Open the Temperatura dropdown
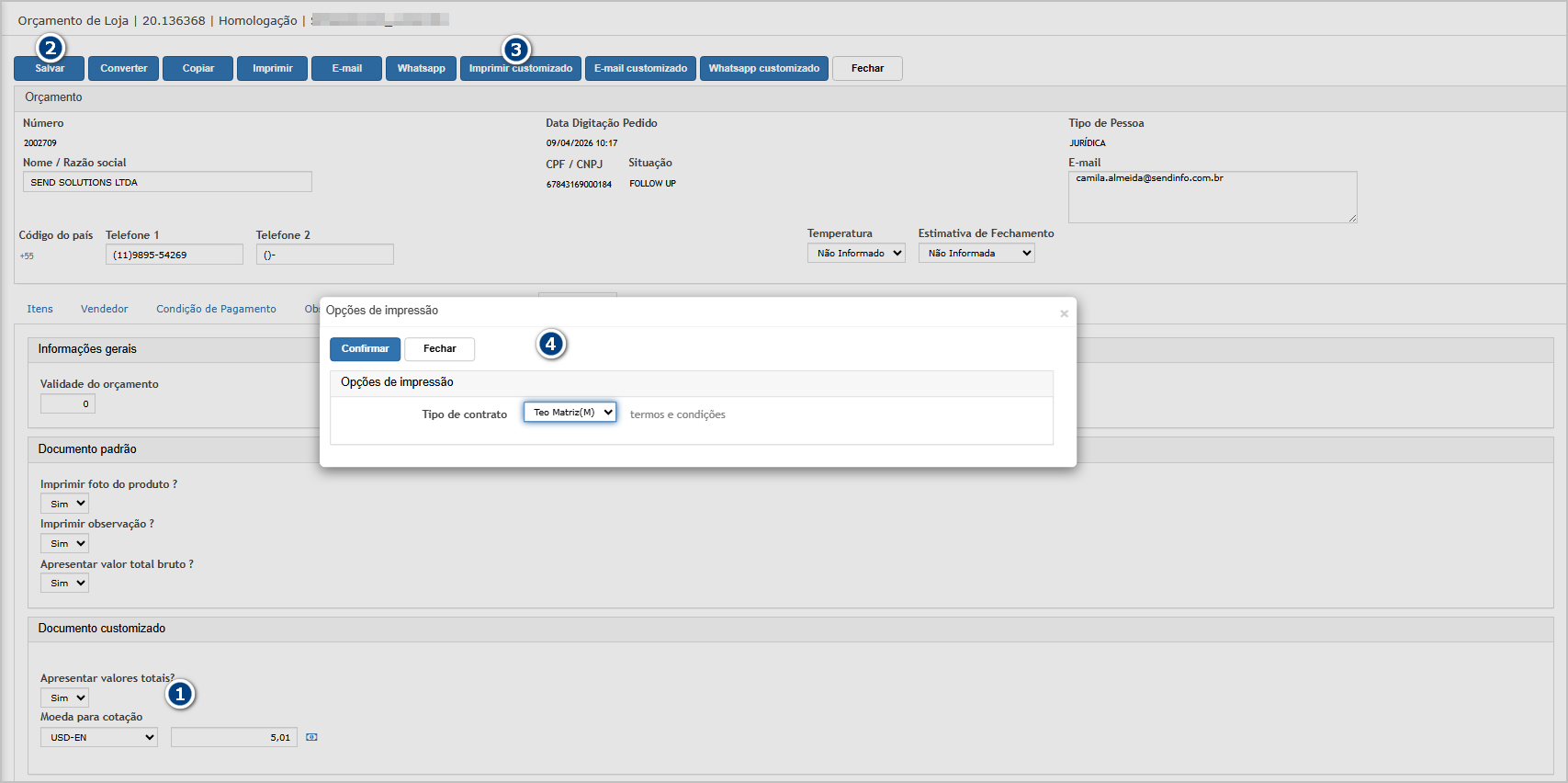Viewport: 1568px width, 783px height. point(856,253)
